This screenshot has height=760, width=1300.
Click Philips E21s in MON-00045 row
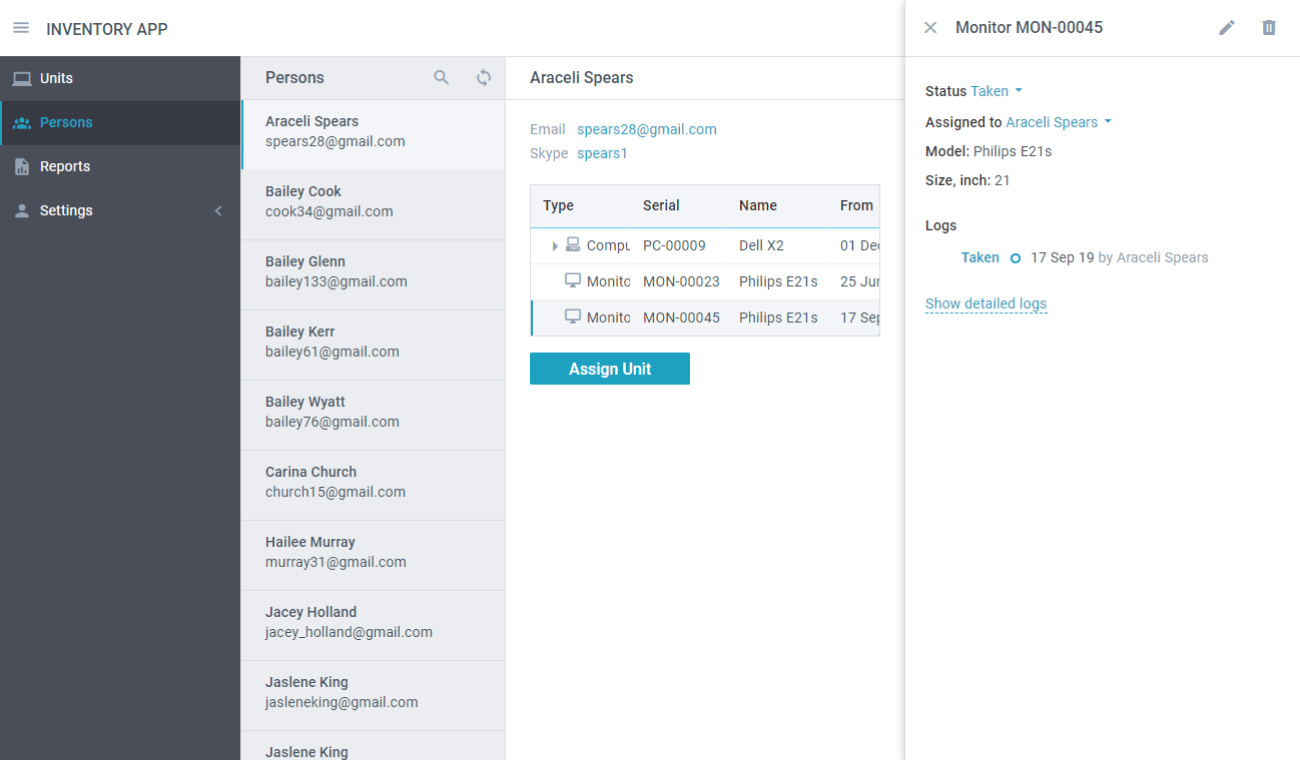pos(778,317)
